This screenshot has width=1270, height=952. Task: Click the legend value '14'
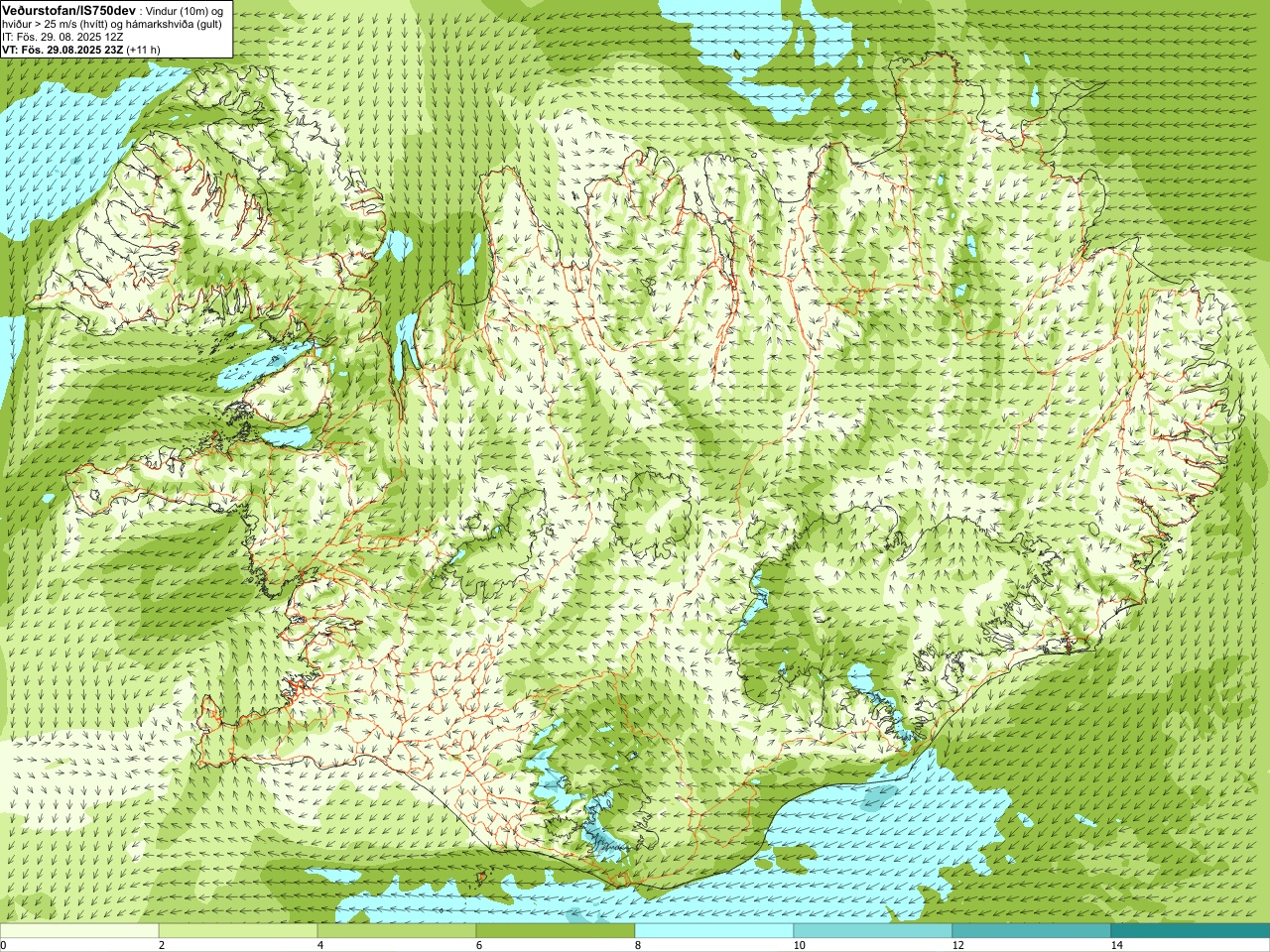[1116, 945]
